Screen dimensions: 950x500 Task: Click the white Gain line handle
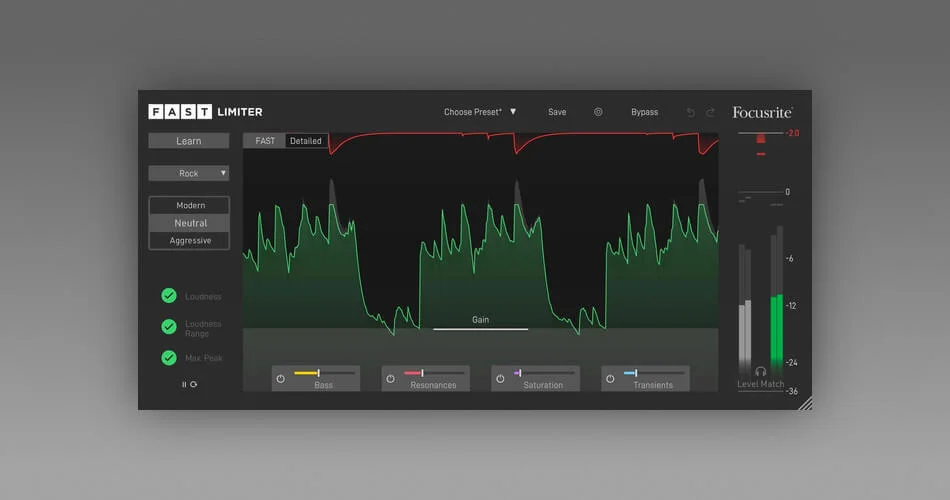coord(480,329)
